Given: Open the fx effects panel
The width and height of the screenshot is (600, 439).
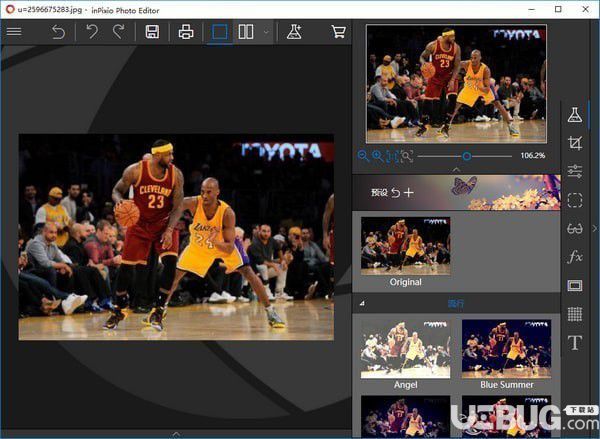Looking at the screenshot, I should click(x=575, y=257).
